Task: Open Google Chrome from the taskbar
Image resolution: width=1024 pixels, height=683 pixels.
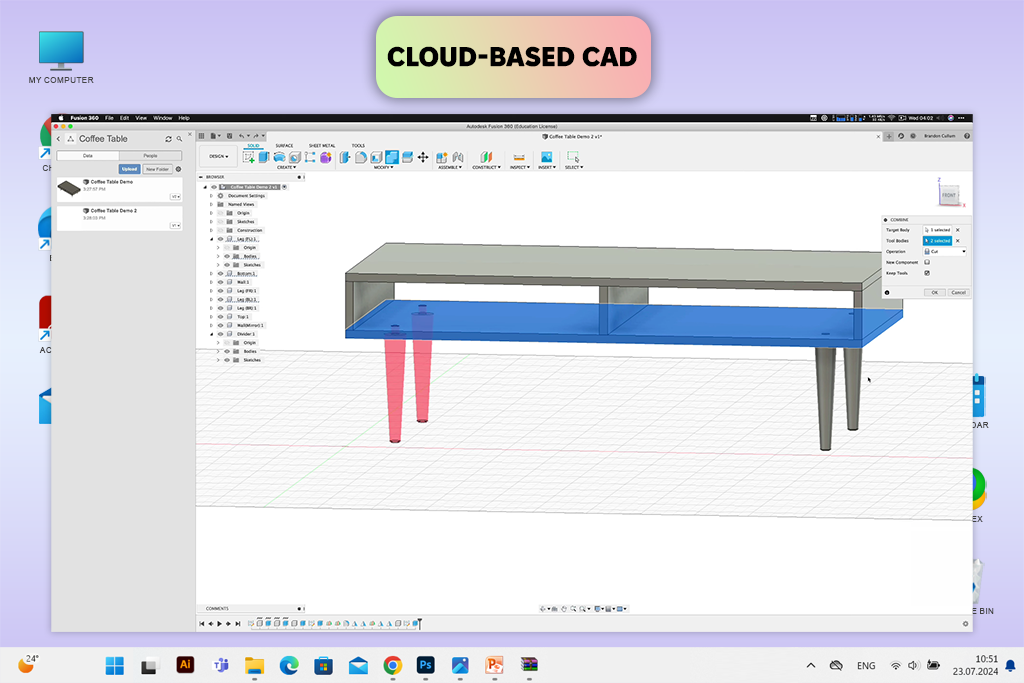Action: (392, 665)
